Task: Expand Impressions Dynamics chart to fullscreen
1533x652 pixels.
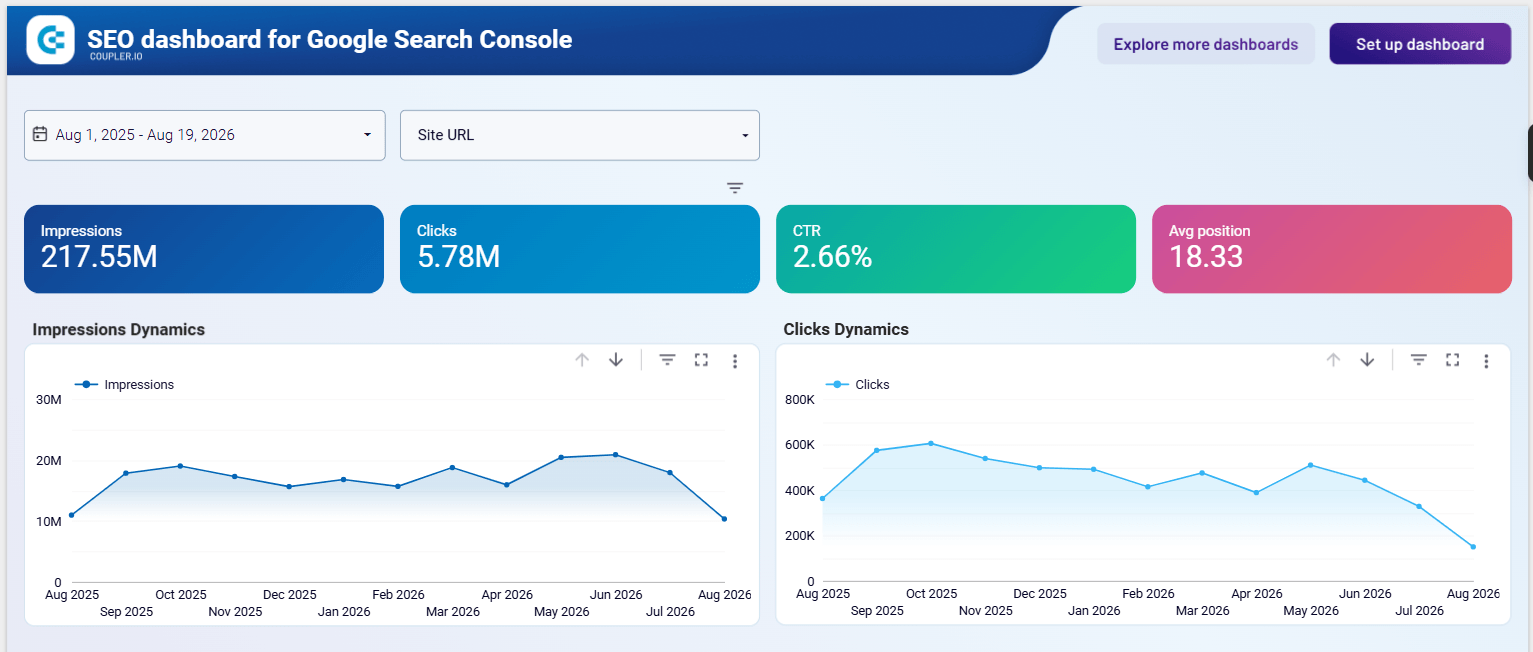Action: point(701,360)
